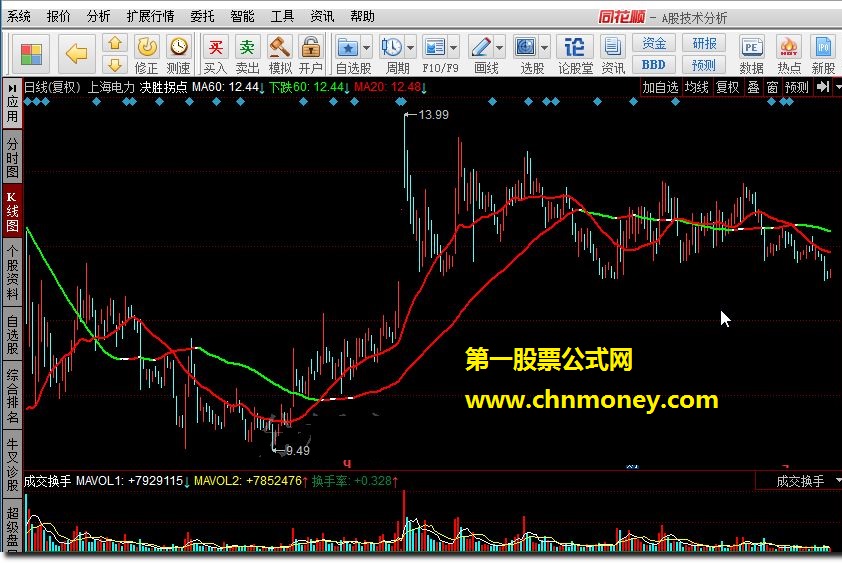Image resolution: width=842 pixels, height=563 pixels.
Task: Toggle 叠 overlay mode
Action: 753,87
